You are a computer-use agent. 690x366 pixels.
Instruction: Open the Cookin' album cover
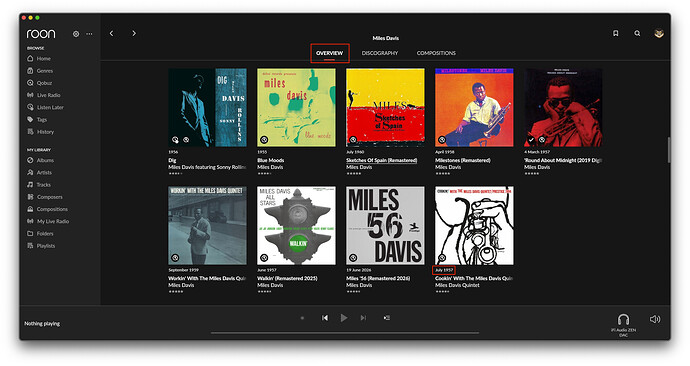(x=474, y=225)
